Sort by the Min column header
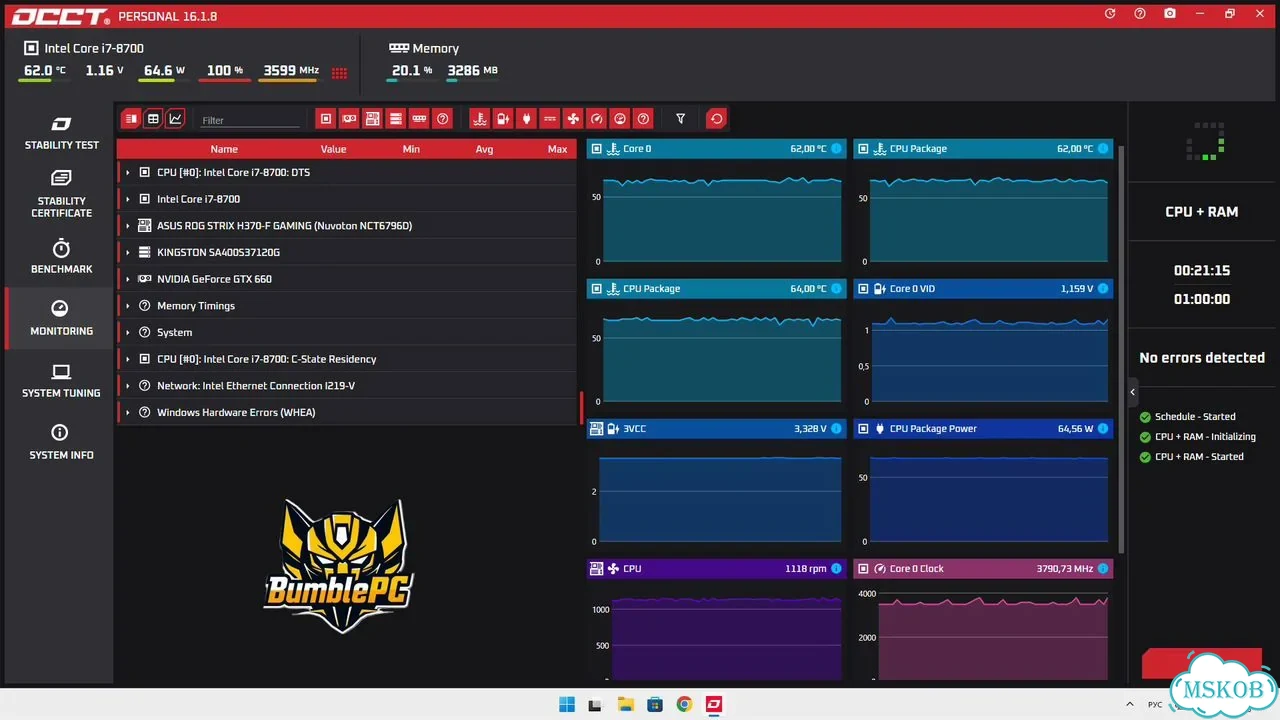This screenshot has height=720, width=1280. click(x=411, y=149)
